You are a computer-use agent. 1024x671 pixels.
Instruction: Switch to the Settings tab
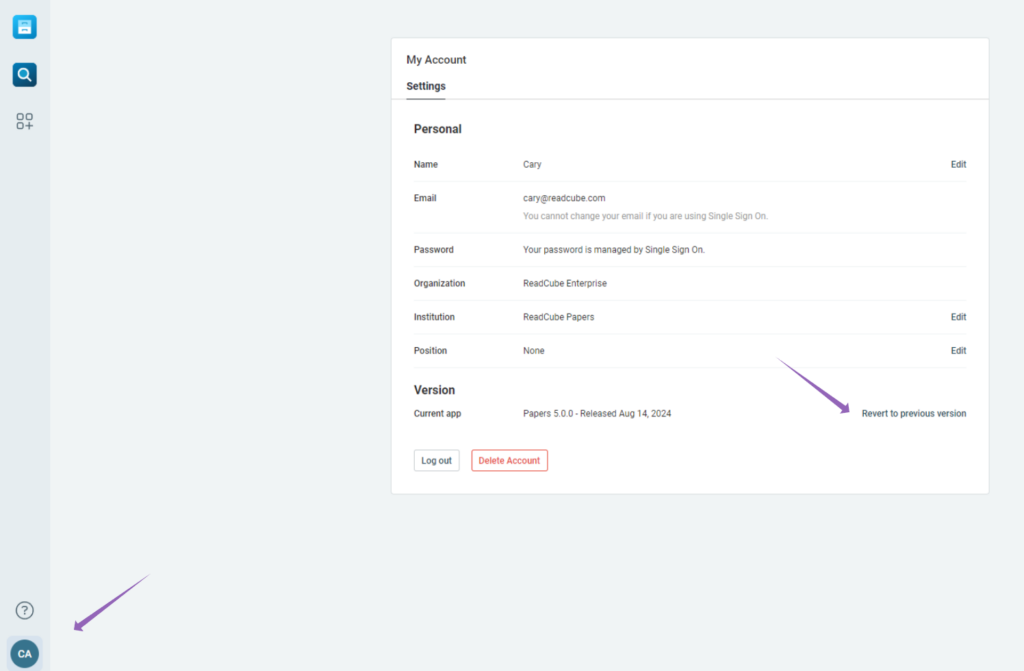pos(426,86)
